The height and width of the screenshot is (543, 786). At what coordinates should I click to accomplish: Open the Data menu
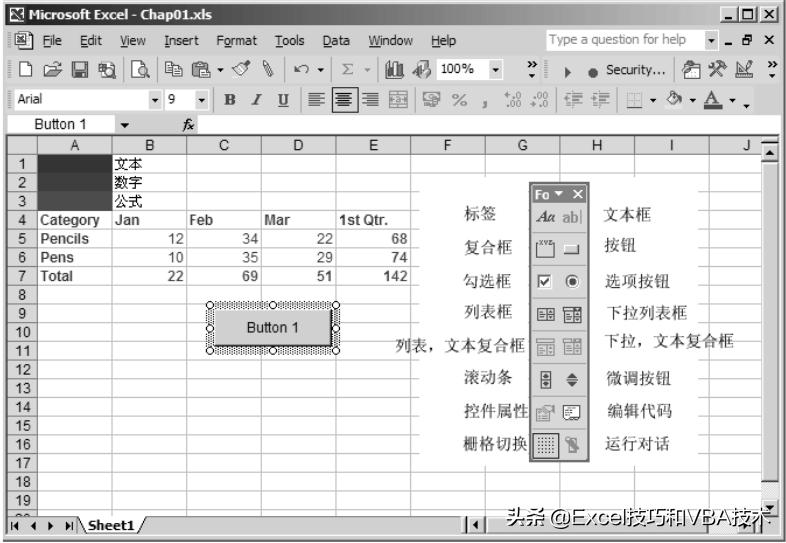[x=336, y=41]
